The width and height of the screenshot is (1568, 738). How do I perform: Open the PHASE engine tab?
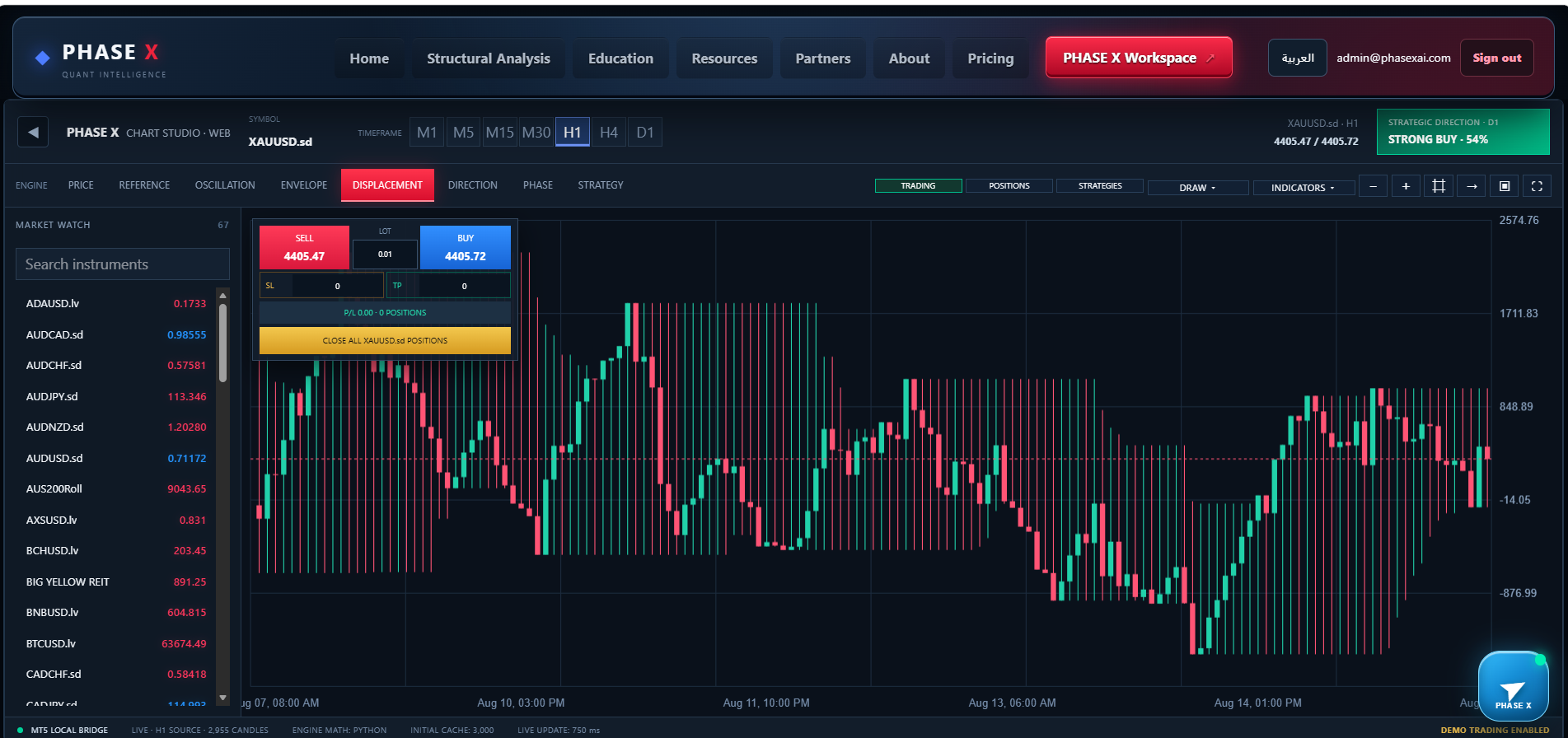click(x=538, y=185)
